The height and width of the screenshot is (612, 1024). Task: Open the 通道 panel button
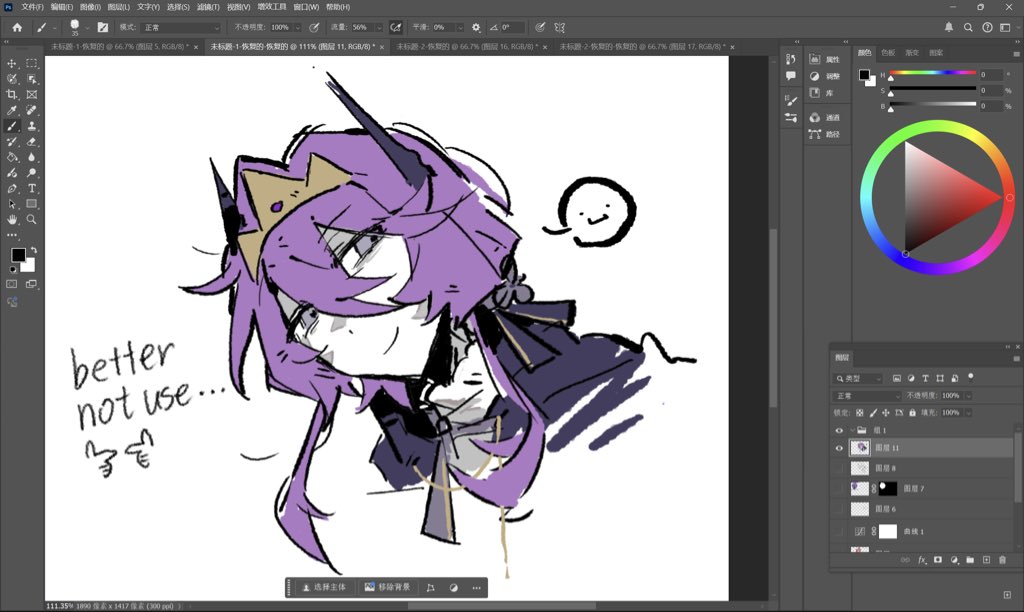pos(824,118)
